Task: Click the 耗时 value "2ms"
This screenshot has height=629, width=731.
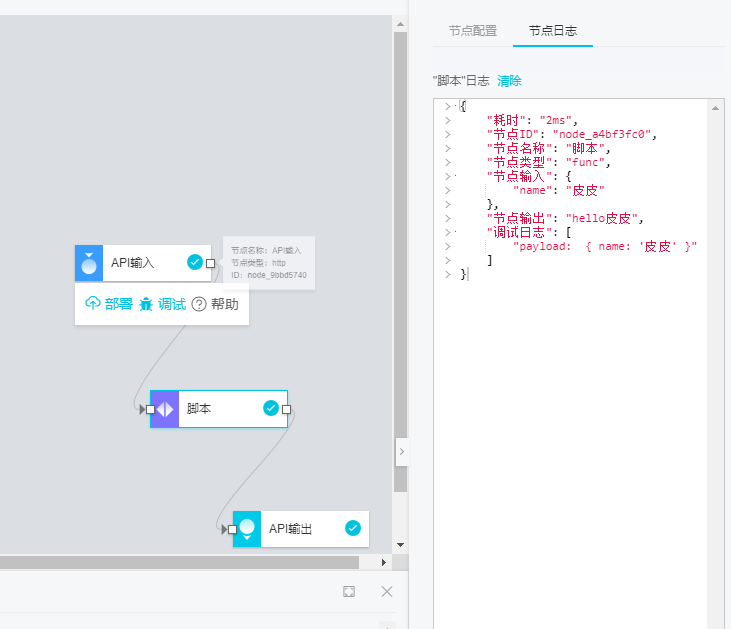Action: coord(555,120)
